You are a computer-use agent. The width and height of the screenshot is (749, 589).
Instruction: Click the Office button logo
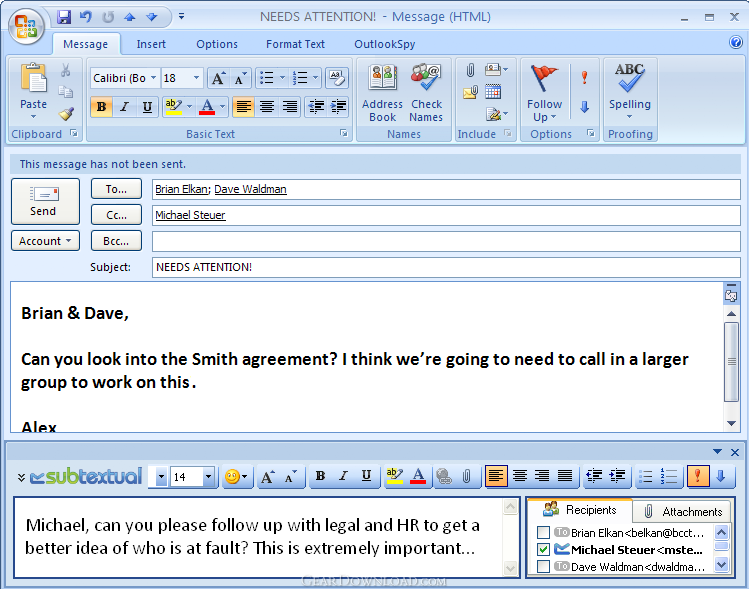(x=26, y=26)
